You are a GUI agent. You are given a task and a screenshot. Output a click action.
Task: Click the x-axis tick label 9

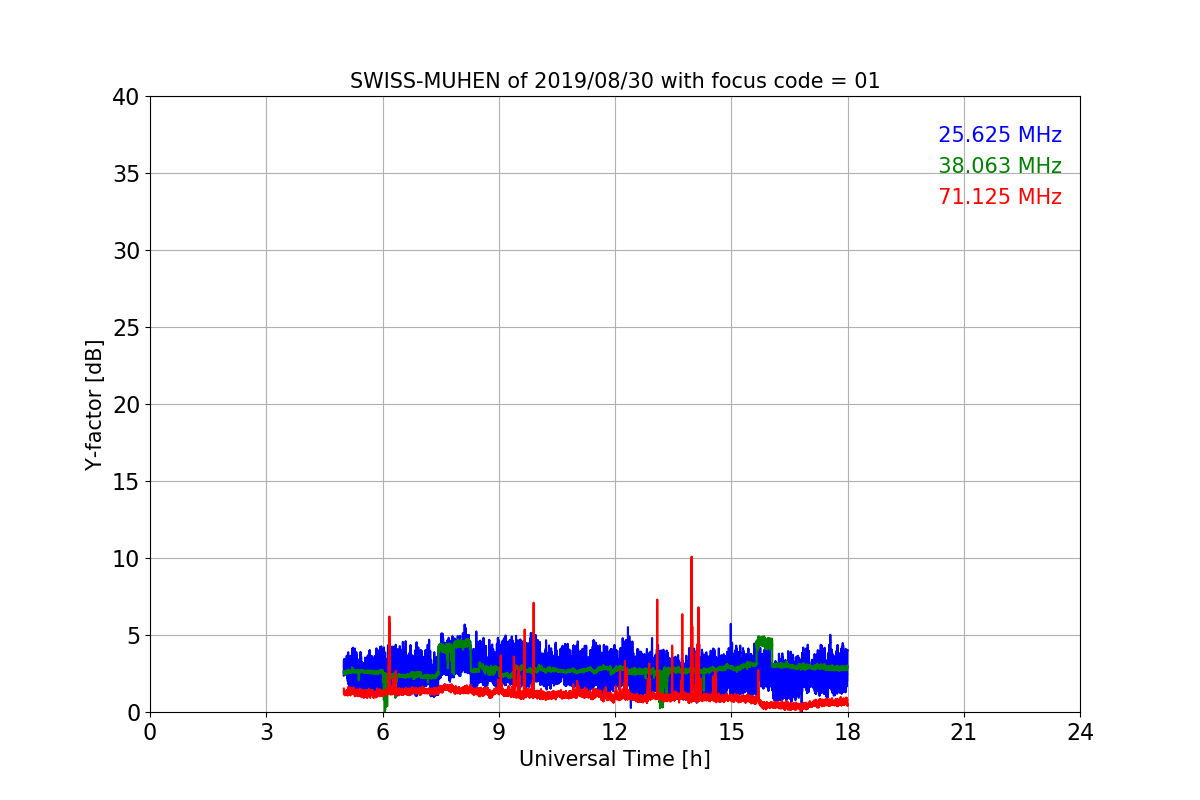pyautogui.click(x=499, y=732)
